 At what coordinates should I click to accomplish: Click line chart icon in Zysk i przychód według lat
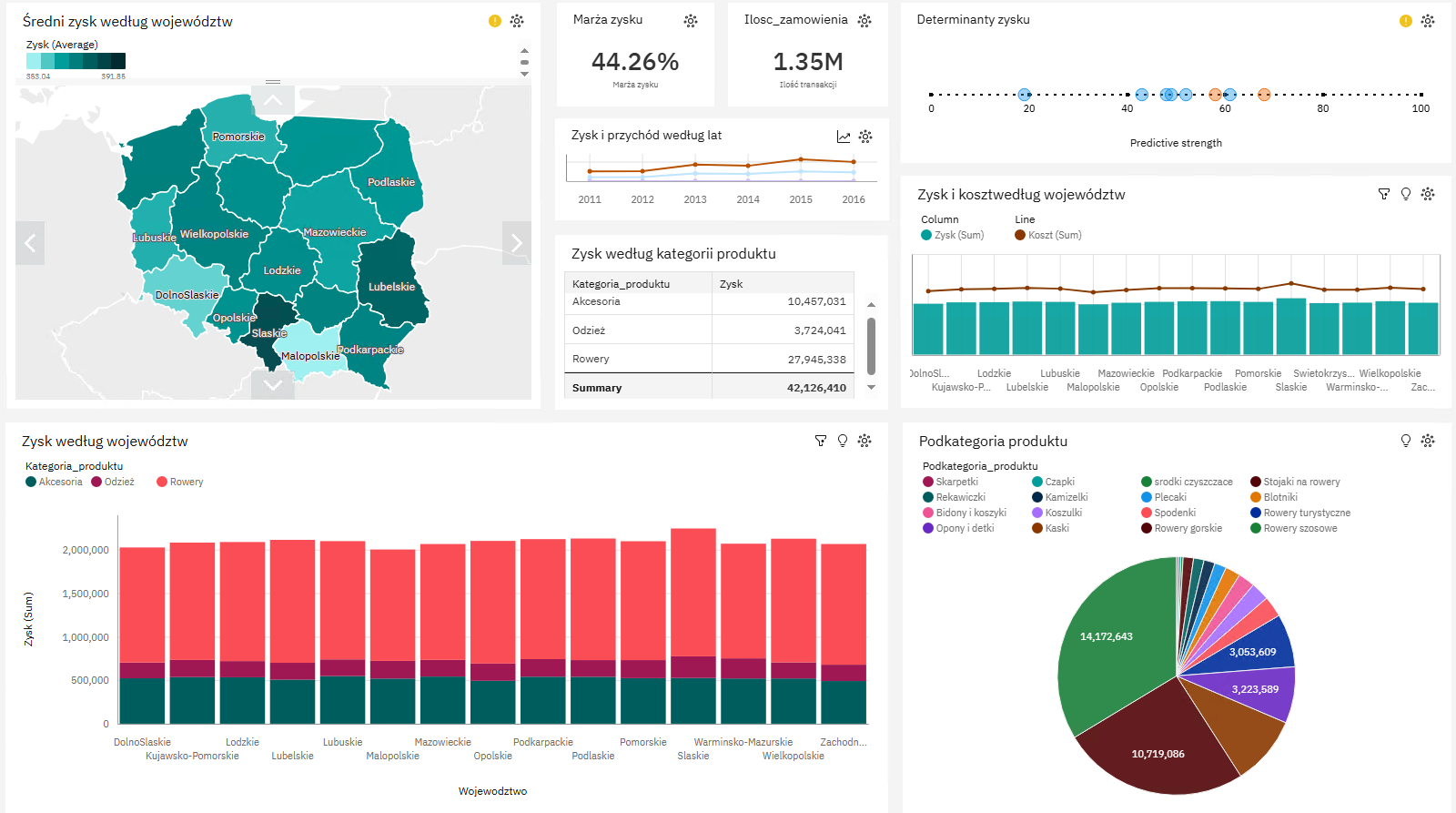click(x=844, y=137)
